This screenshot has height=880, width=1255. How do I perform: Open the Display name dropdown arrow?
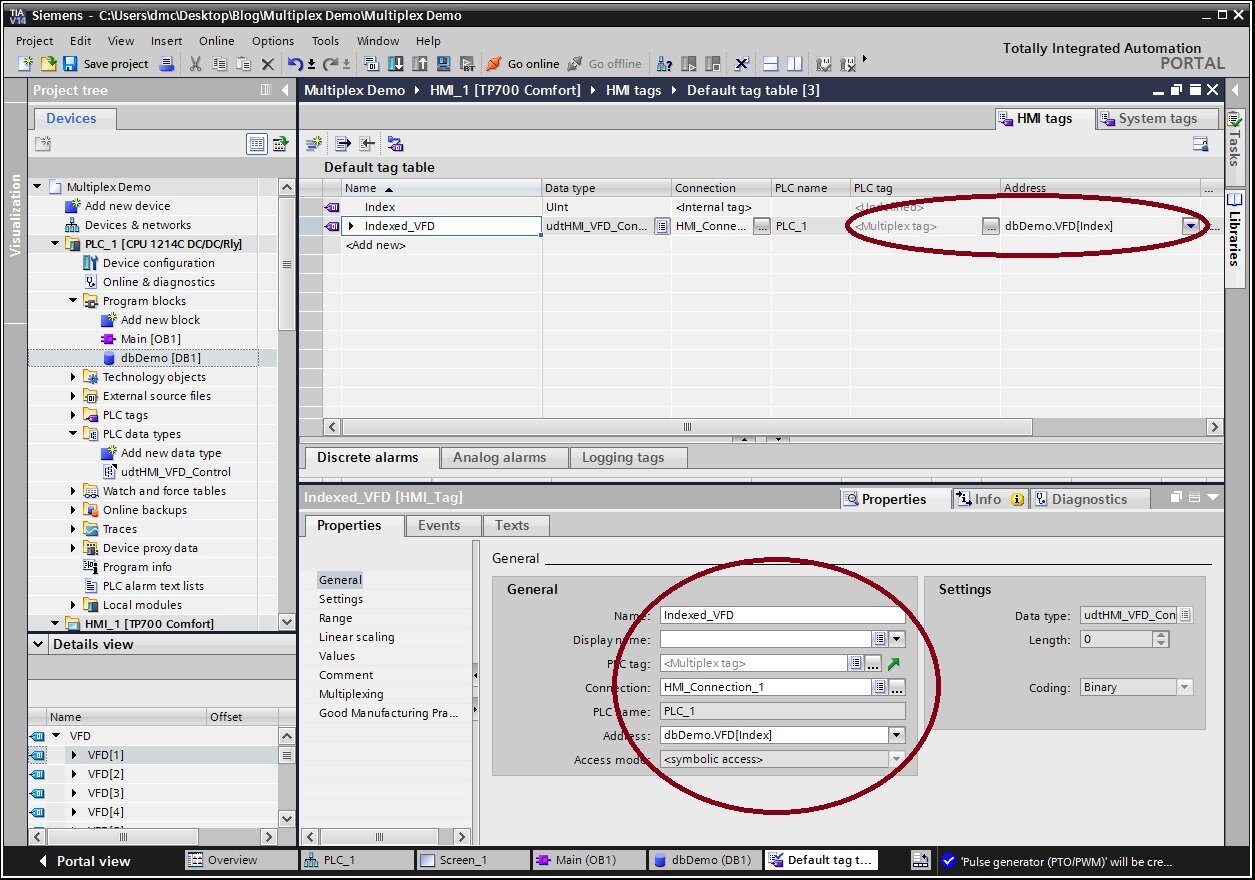click(x=897, y=639)
